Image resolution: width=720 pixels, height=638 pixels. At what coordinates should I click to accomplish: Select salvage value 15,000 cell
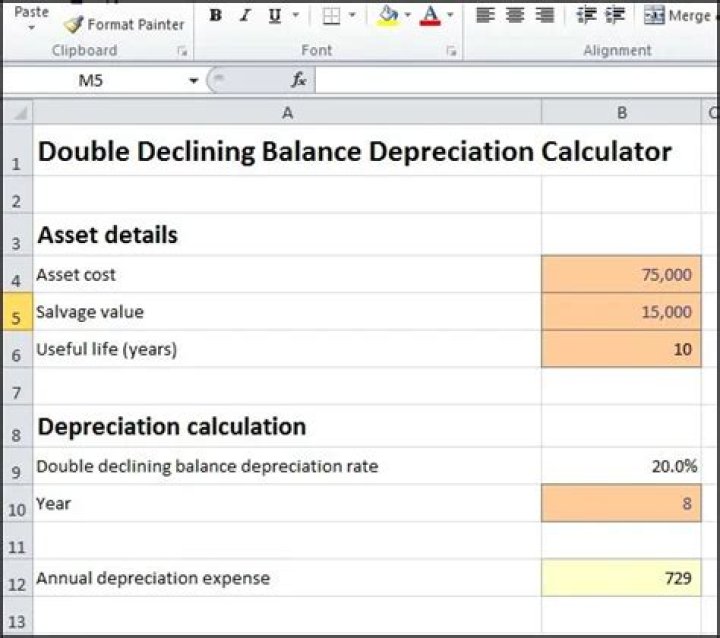pyautogui.click(x=622, y=312)
